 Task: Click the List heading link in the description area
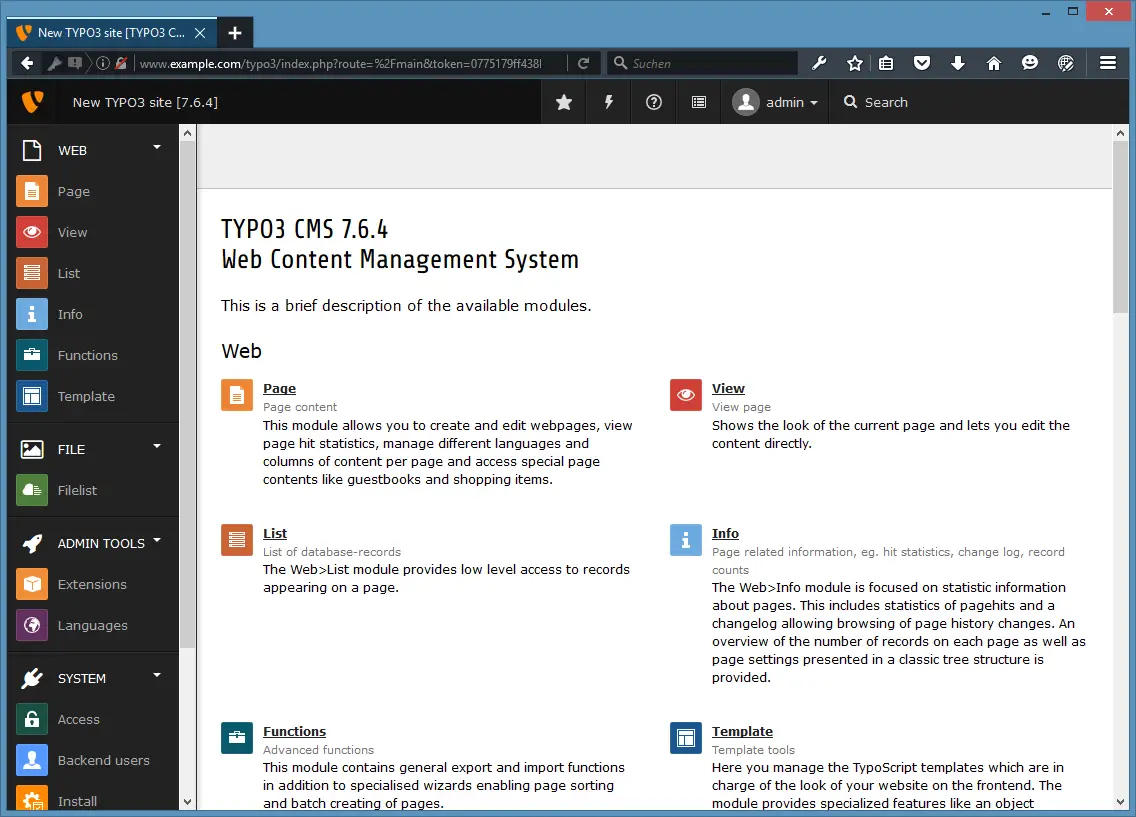[275, 534]
